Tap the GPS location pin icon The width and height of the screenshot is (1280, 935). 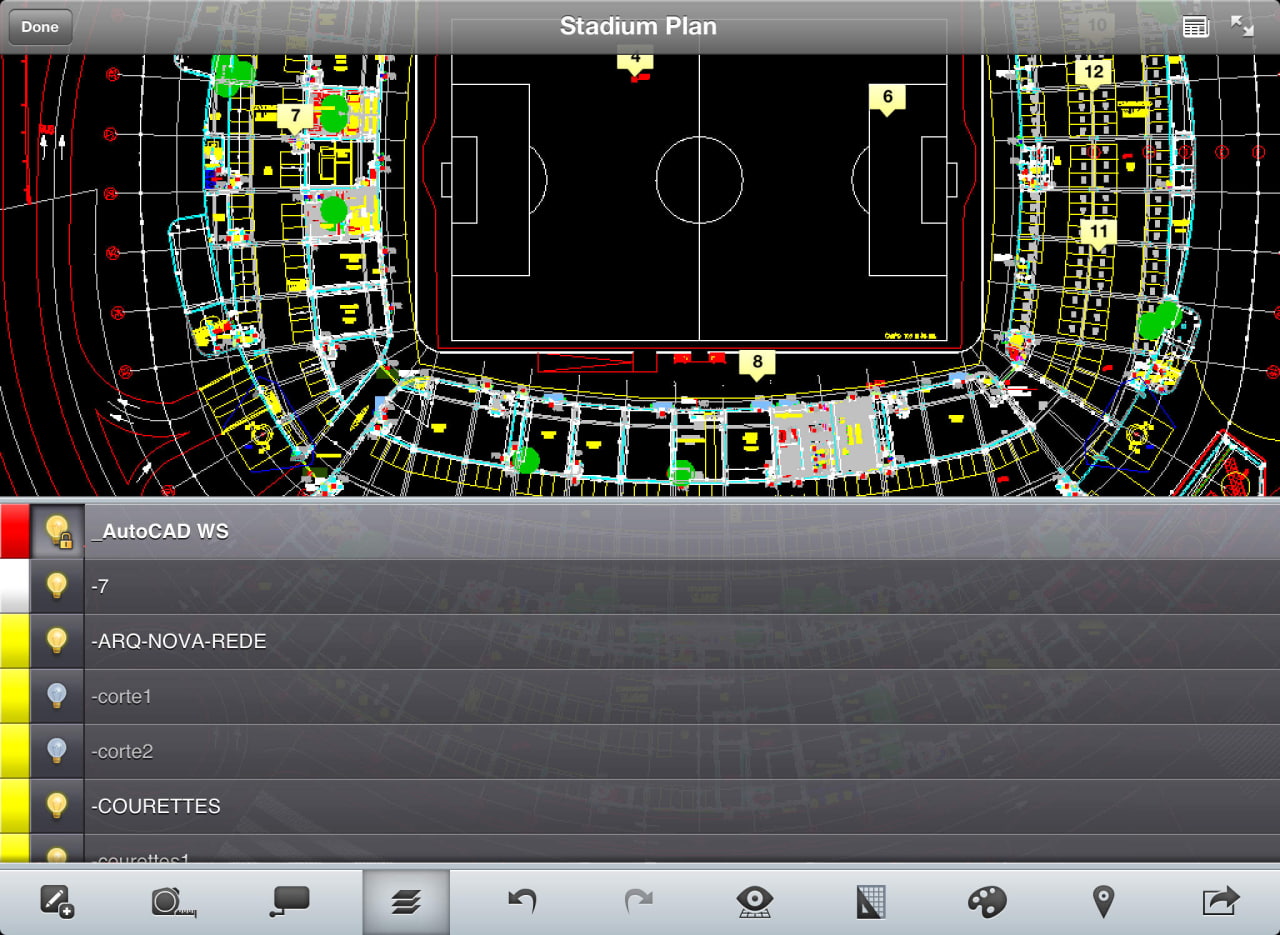1103,902
